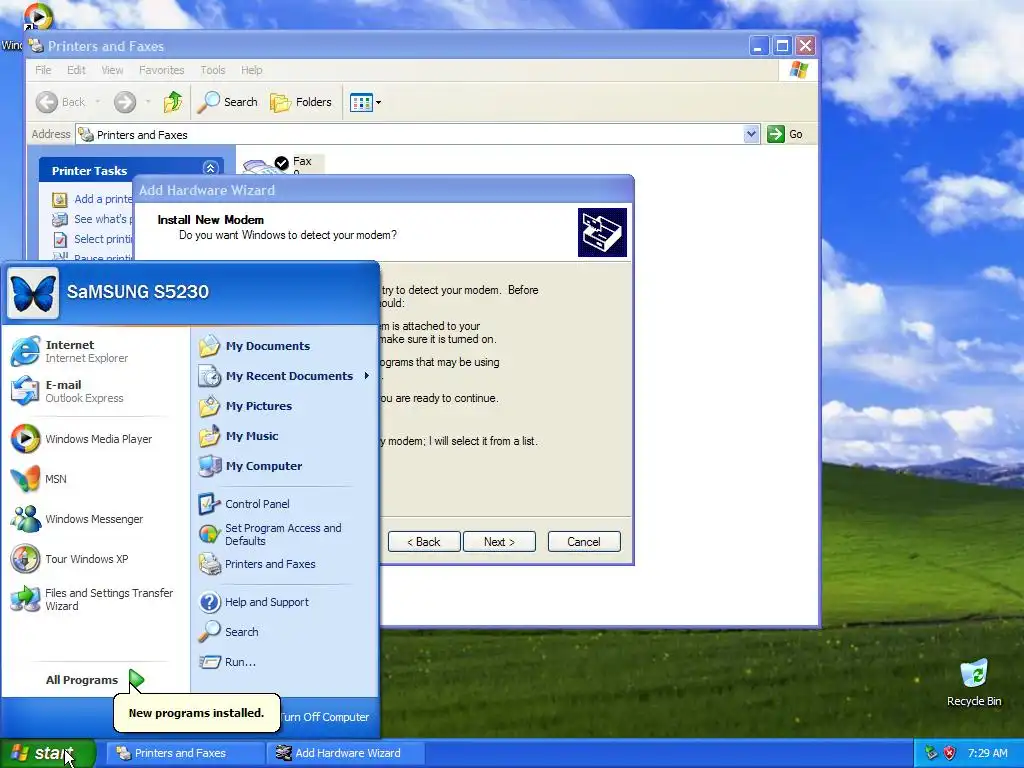
Task: Open the Help menu
Action: point(251,70)
